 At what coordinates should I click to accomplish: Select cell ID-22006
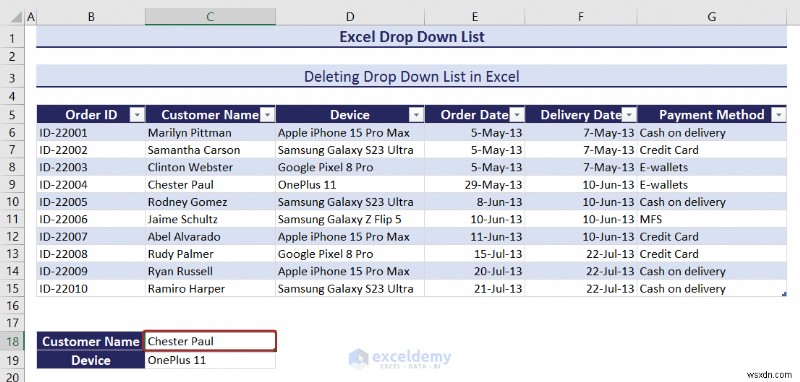click(91, 219)
